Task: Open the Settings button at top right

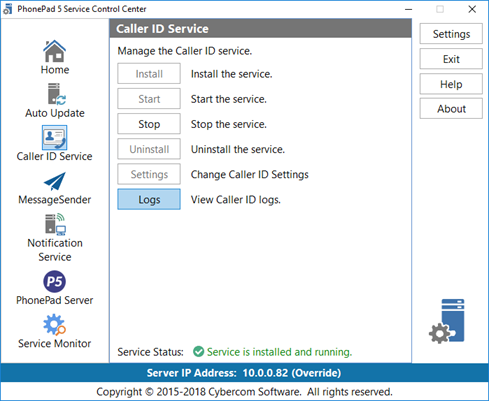Action: click(x=451, y=34)
